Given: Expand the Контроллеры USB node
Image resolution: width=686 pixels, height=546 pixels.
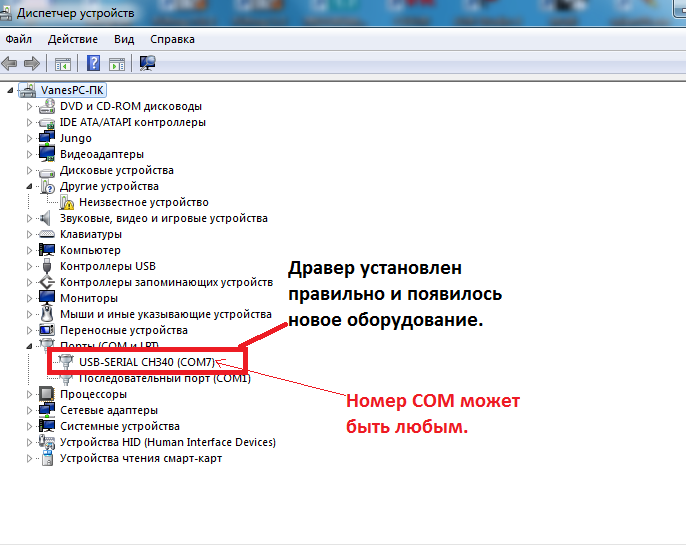Looking at the screenshot, I should (29, 266).
